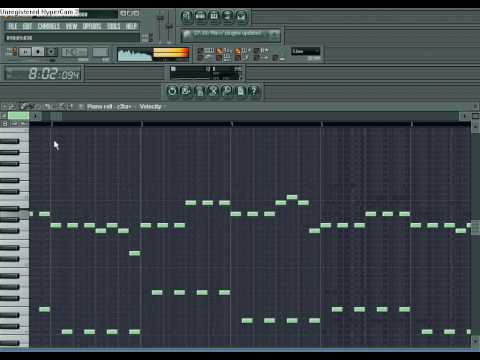
Task: Select the pencil draw tool in piano roll
Action: [24, 107]
